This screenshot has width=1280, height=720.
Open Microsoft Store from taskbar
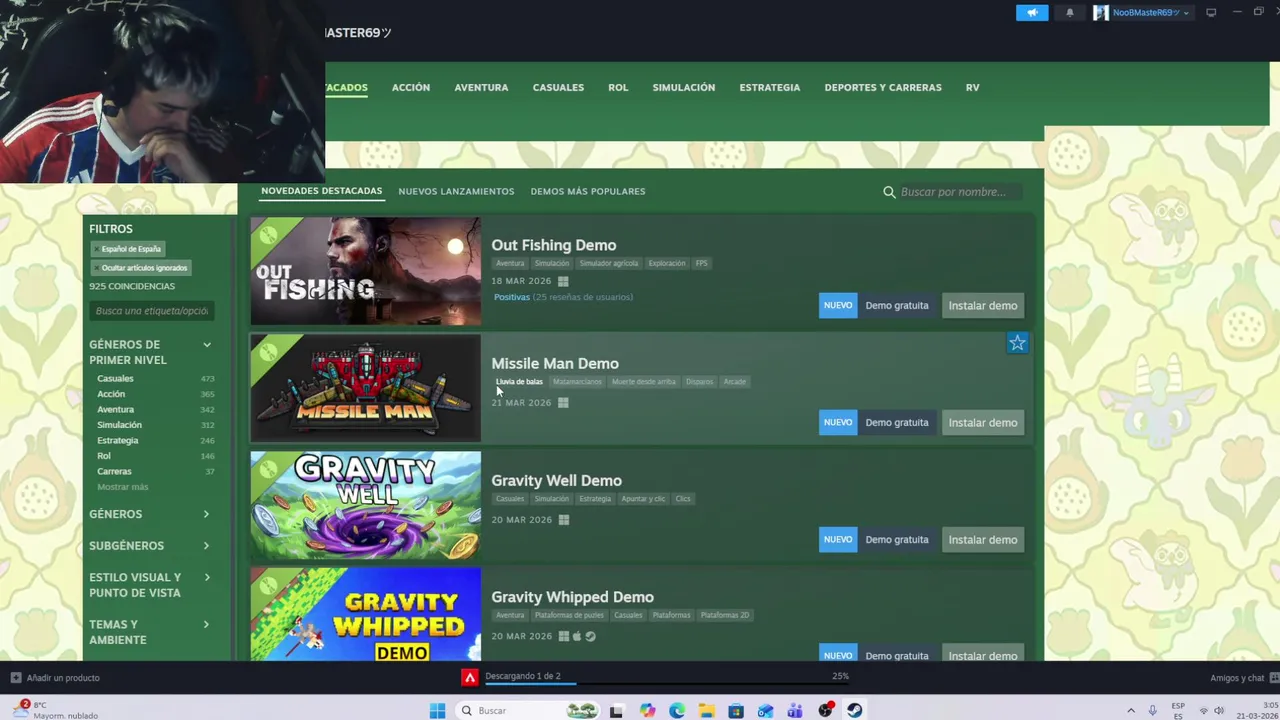pos(736,711)
